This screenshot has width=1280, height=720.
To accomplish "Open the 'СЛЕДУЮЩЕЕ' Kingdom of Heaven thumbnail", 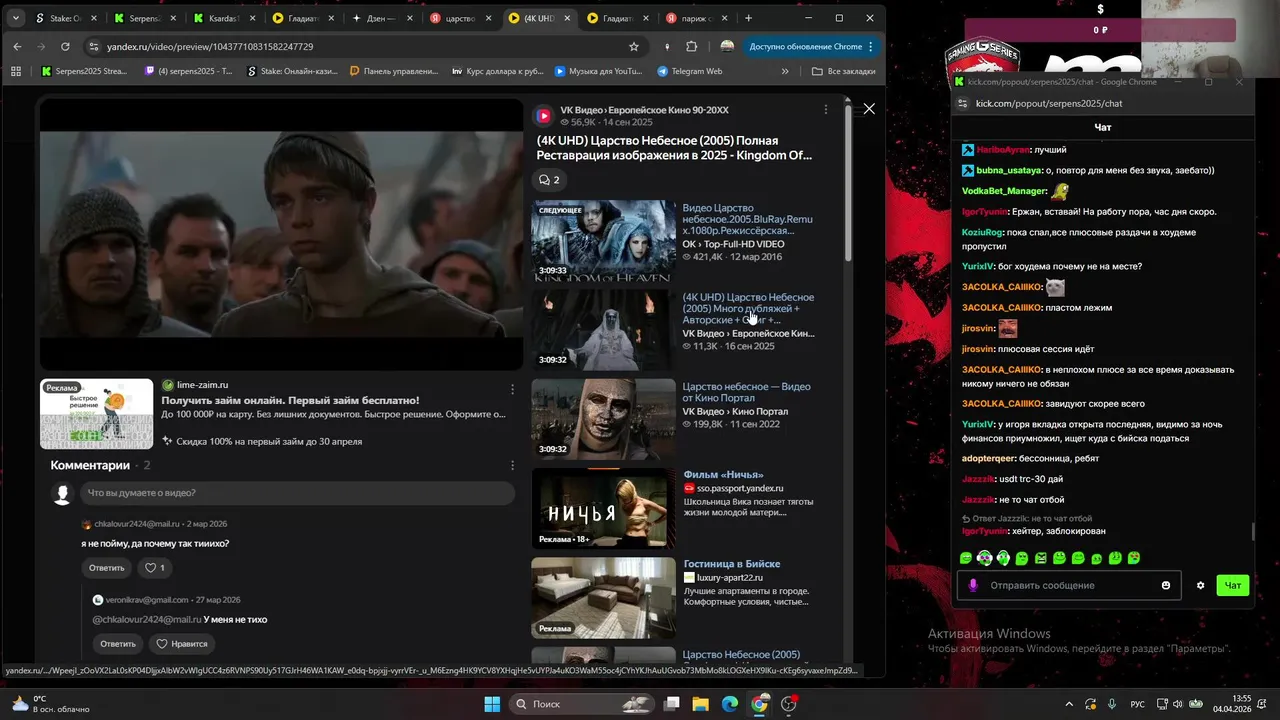I will [603, 241].
